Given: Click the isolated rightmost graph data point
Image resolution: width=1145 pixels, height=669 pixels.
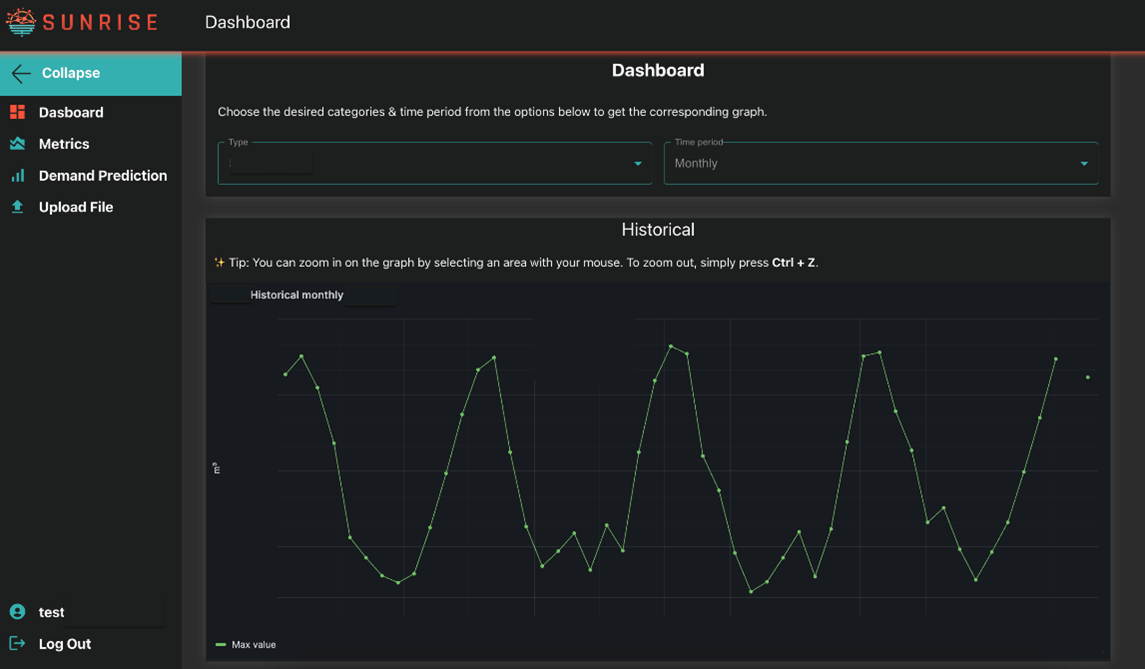Looking at the screenshot, I should (1088, 377).
